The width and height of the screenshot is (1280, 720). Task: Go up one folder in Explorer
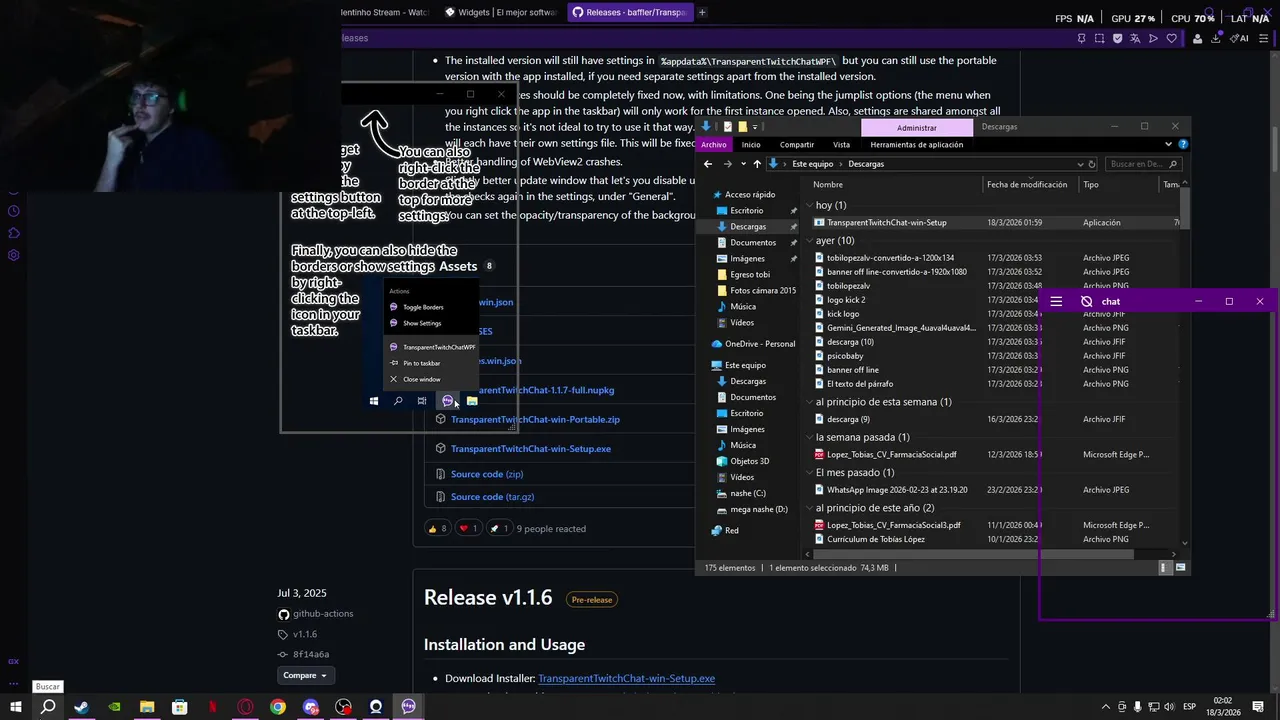(756, 164)
